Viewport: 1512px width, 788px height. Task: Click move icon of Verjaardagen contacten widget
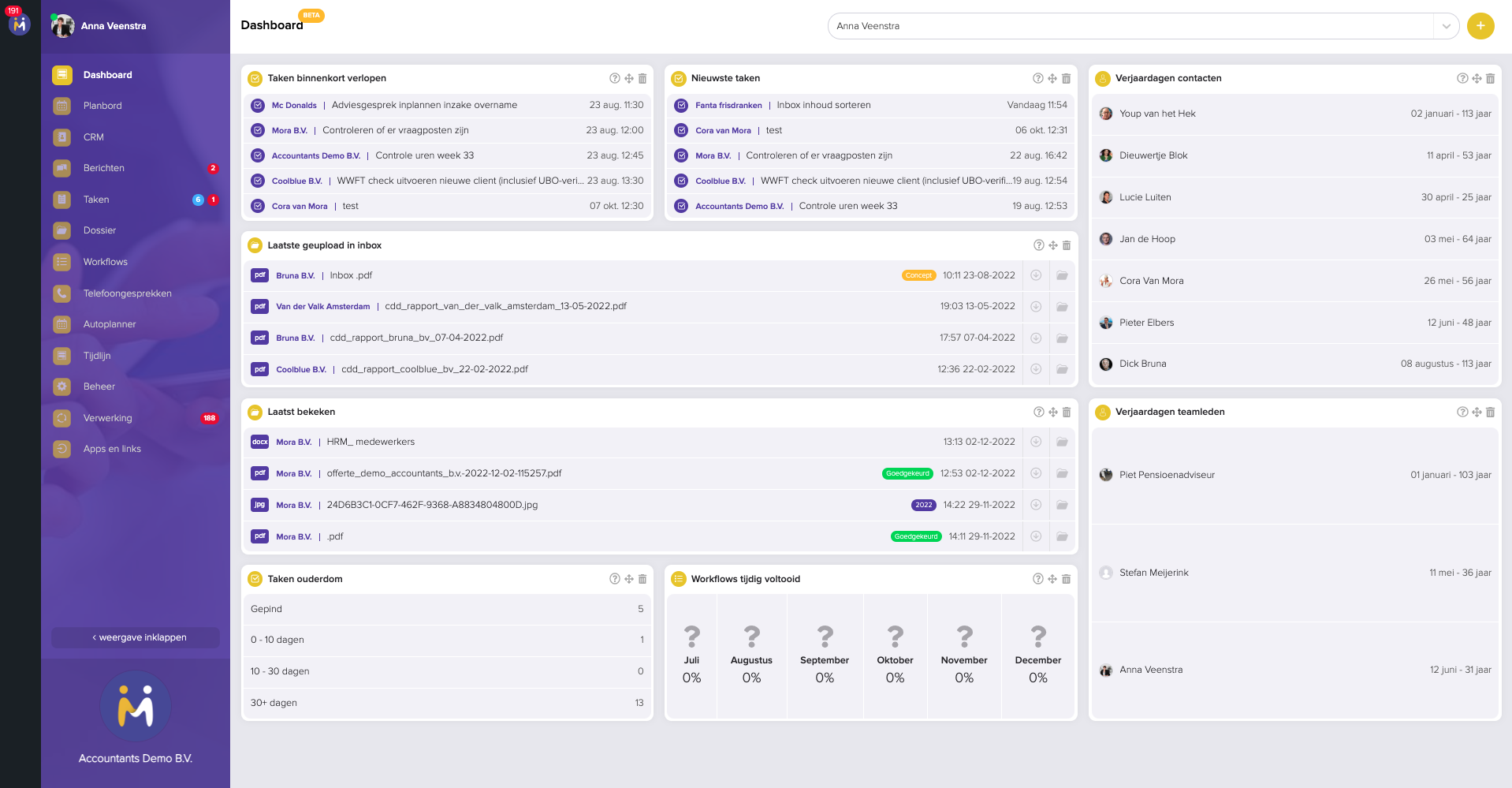pyautogui.click(x=1477, y=78)
